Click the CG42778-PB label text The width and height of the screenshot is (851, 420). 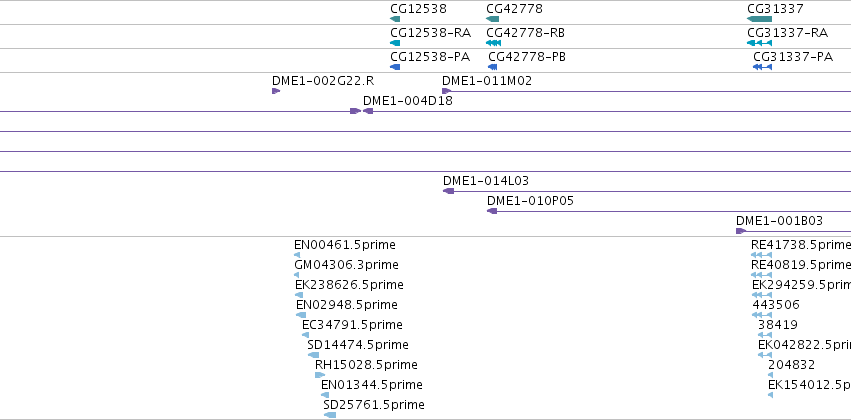pos(527,56)
